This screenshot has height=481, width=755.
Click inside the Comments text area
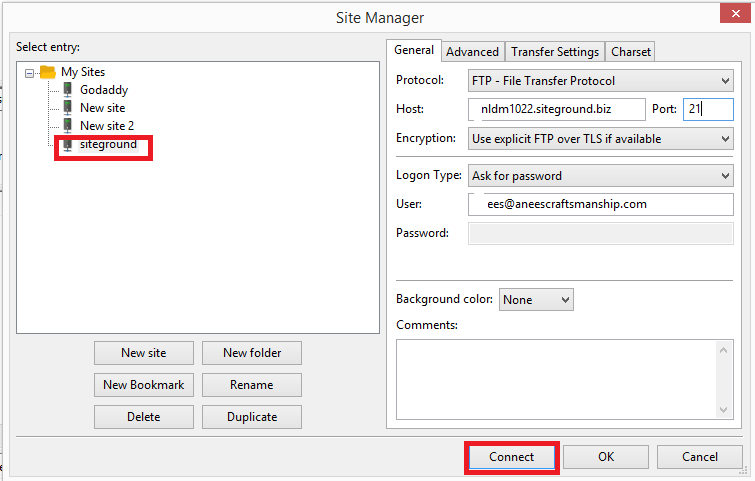click(x=556, y=379)
